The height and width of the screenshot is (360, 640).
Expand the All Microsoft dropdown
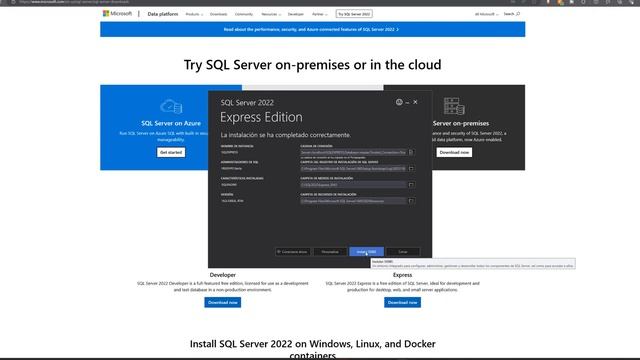tap(486, 14)
